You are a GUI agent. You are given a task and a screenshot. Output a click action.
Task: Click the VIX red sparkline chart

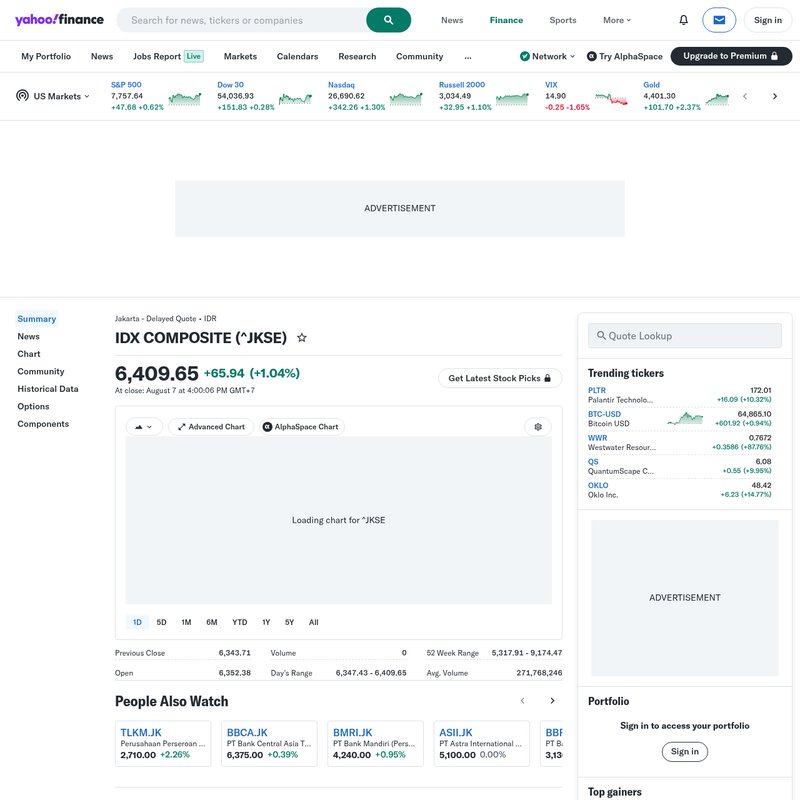(611, 98)
